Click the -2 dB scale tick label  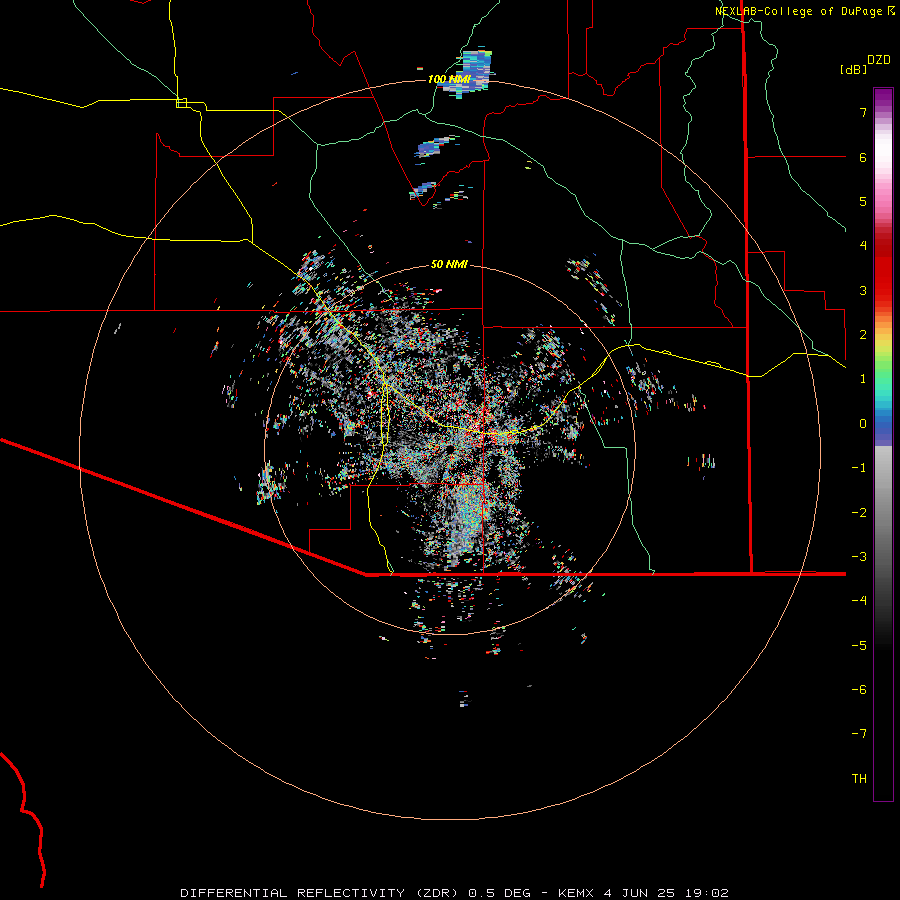coord(859,512)
